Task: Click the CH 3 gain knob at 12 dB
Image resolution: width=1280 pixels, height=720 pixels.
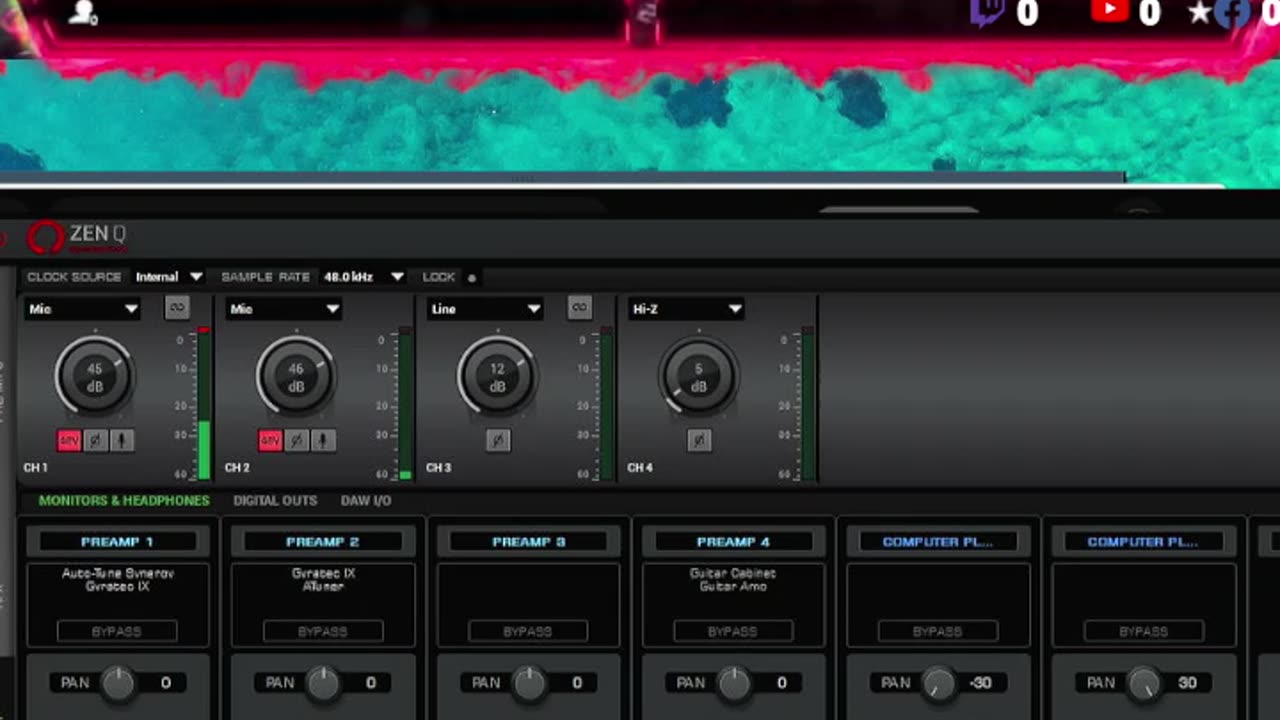Action: 497,376
